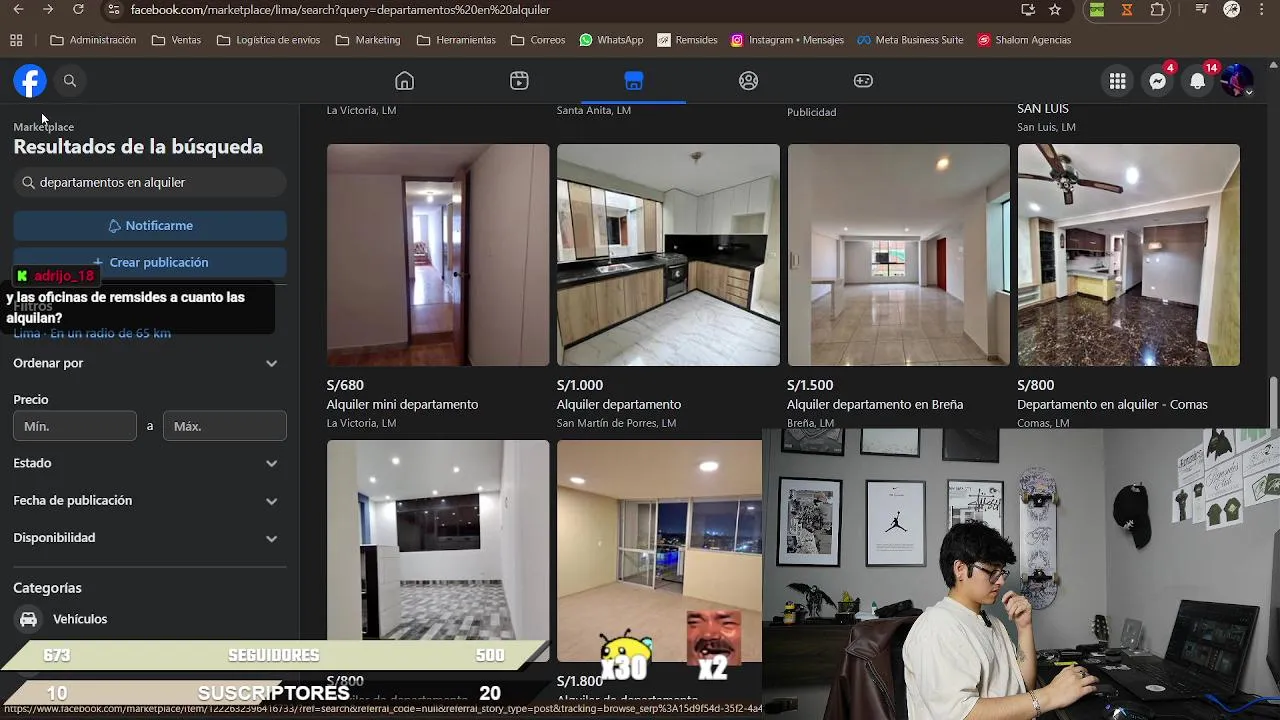1280x720 pixels.
Task: Open the Meta Business Suite bookmark
Action: pyautogui.click(x=911, y=40)
